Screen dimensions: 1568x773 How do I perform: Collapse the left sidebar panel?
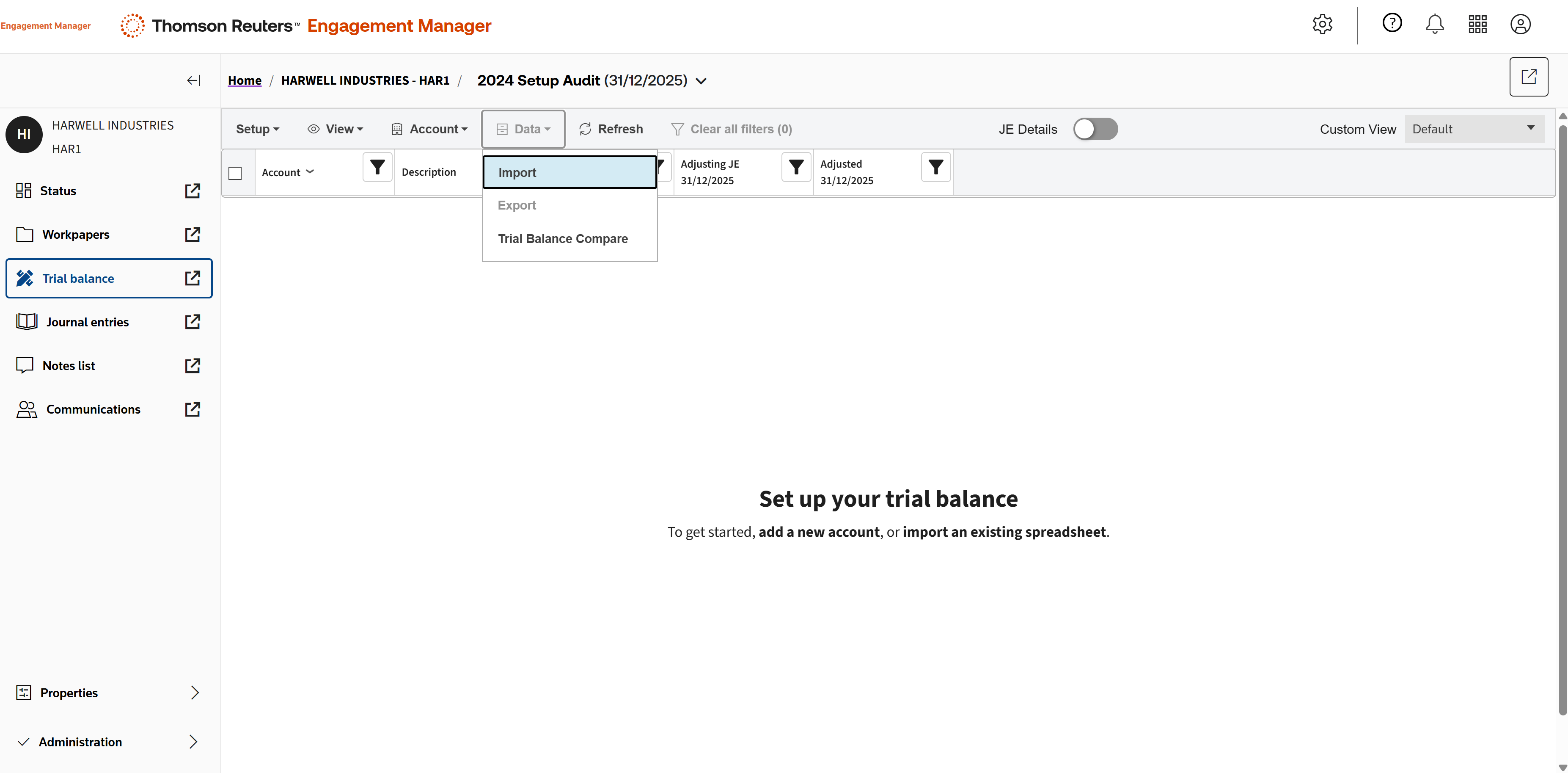[x=193, y=80]
